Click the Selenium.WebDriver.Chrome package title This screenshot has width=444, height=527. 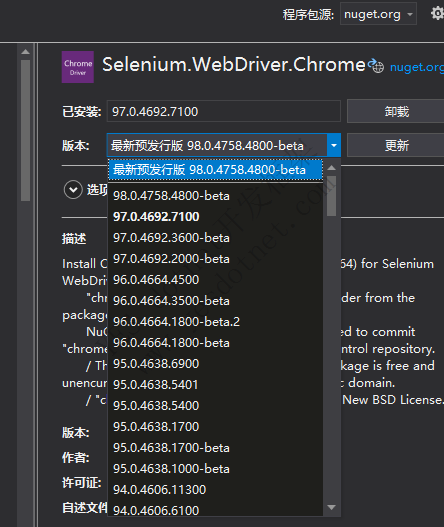(234, 65)
